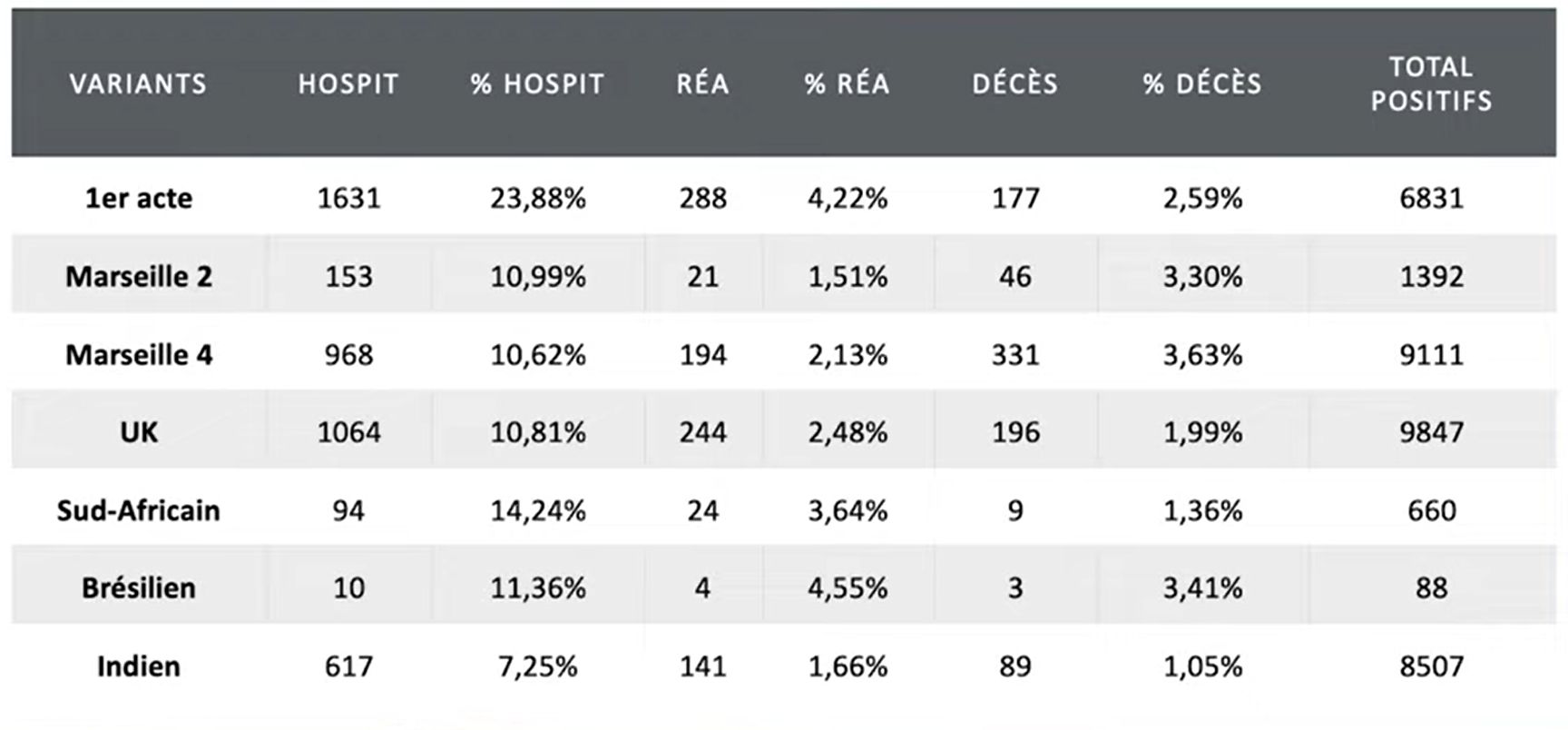
Task: Click the VARIANTS column header
Action: (x=138, y=84)
